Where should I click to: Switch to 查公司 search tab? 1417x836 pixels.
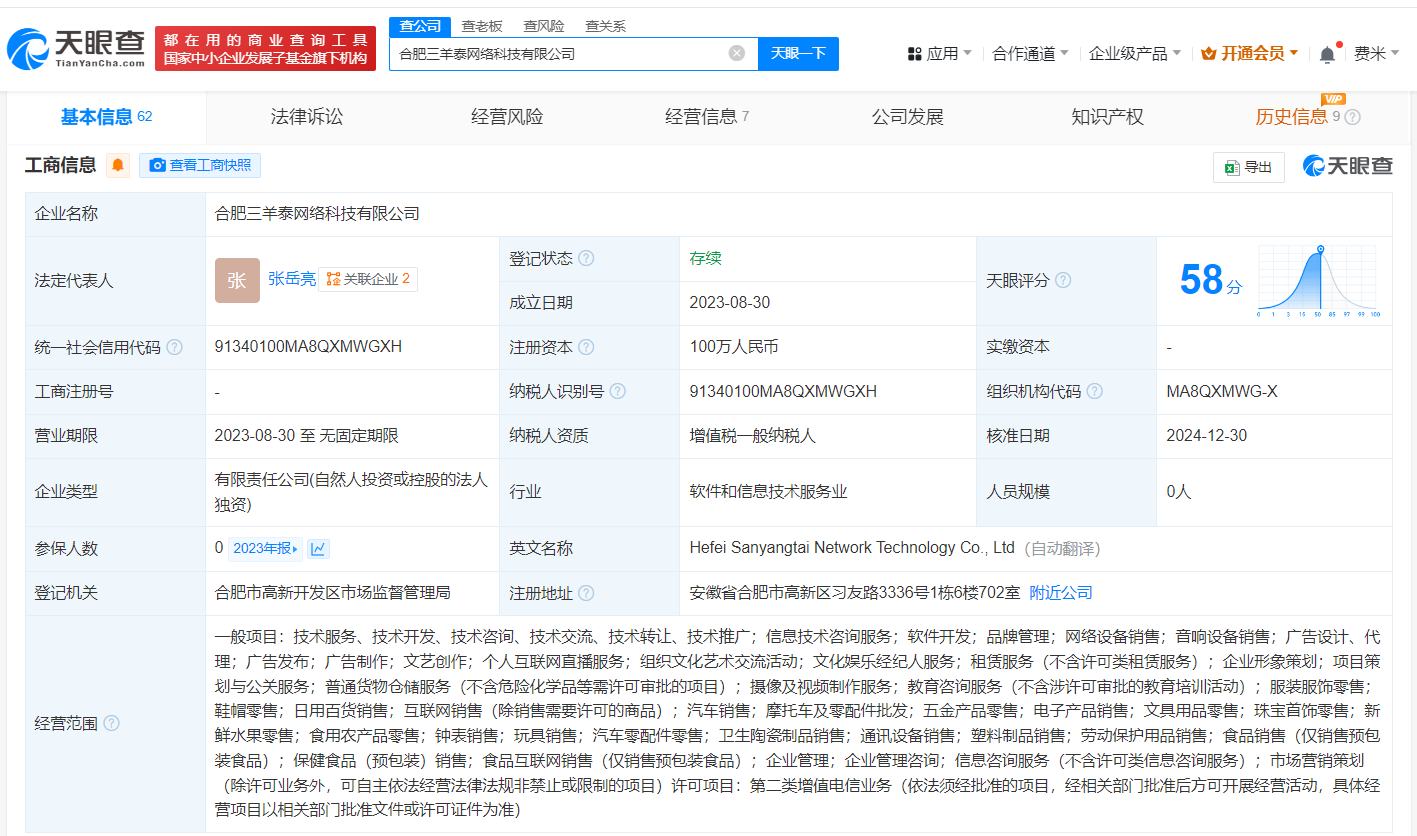tap(420, 26)
